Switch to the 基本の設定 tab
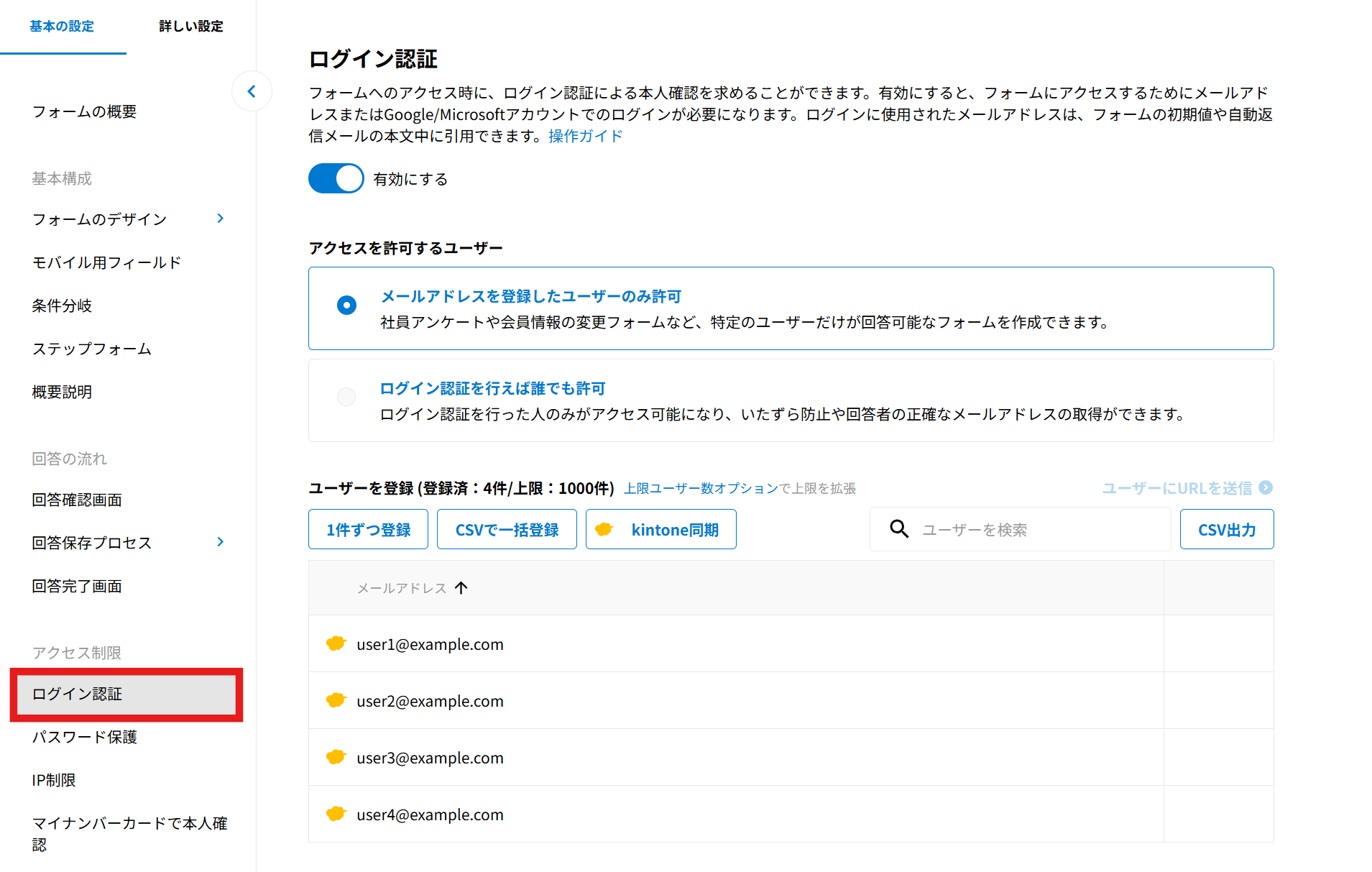This screenshot has height=872, width=1372. 62,27
